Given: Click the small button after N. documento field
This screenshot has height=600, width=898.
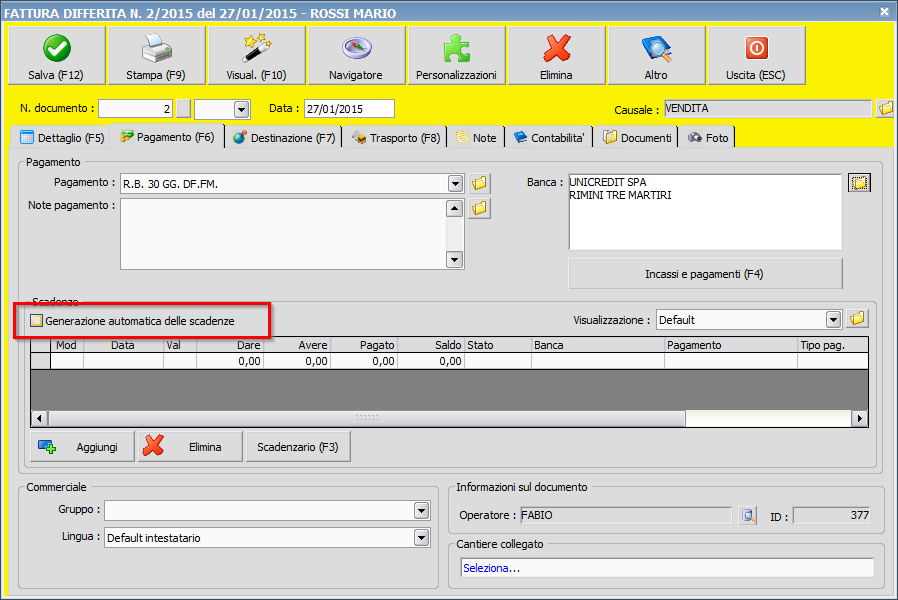Looking at the screenshot, I should coord(183,109).
